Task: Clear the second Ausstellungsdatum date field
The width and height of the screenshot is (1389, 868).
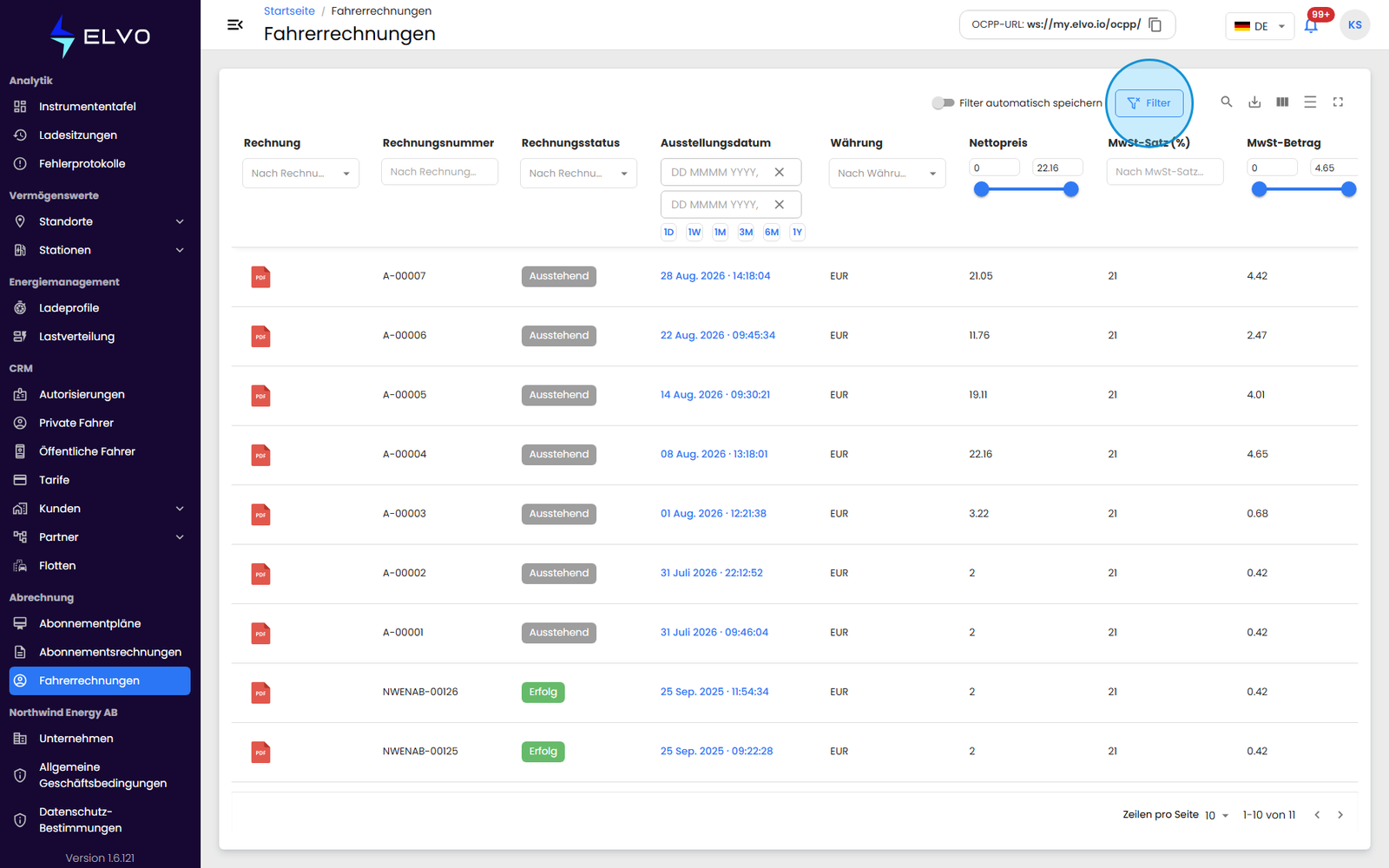Action: 780,204
